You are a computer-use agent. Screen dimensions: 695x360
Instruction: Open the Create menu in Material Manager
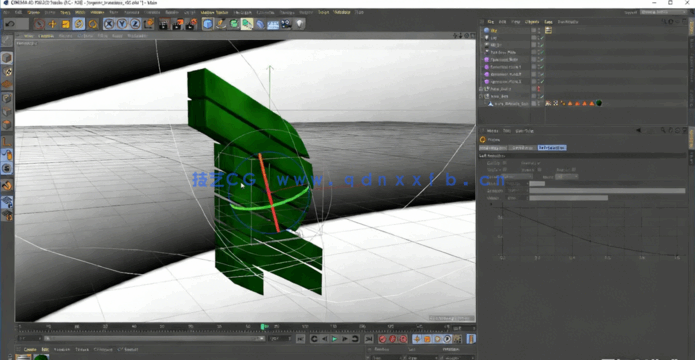(30, 349)
